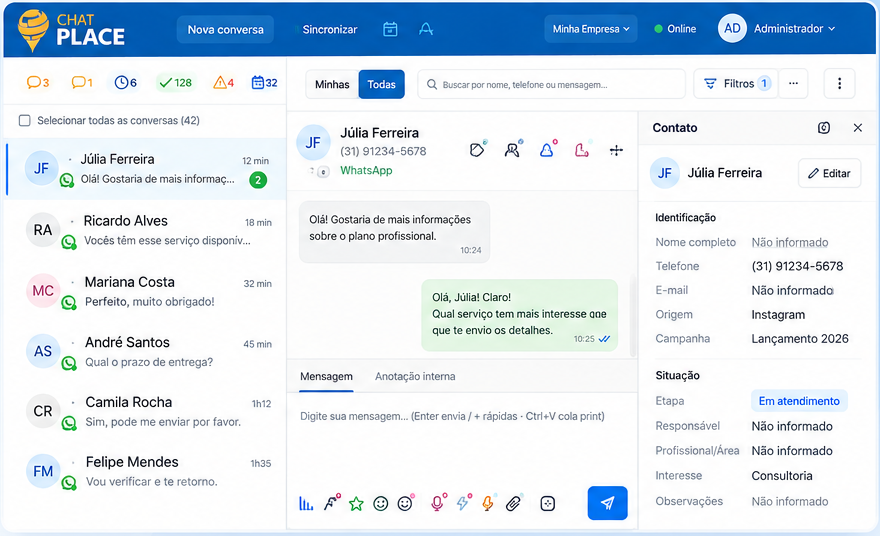Screen dimensions: 880x536
Task: Click the Nova conversa button
Action: click(x=225, y=29)
